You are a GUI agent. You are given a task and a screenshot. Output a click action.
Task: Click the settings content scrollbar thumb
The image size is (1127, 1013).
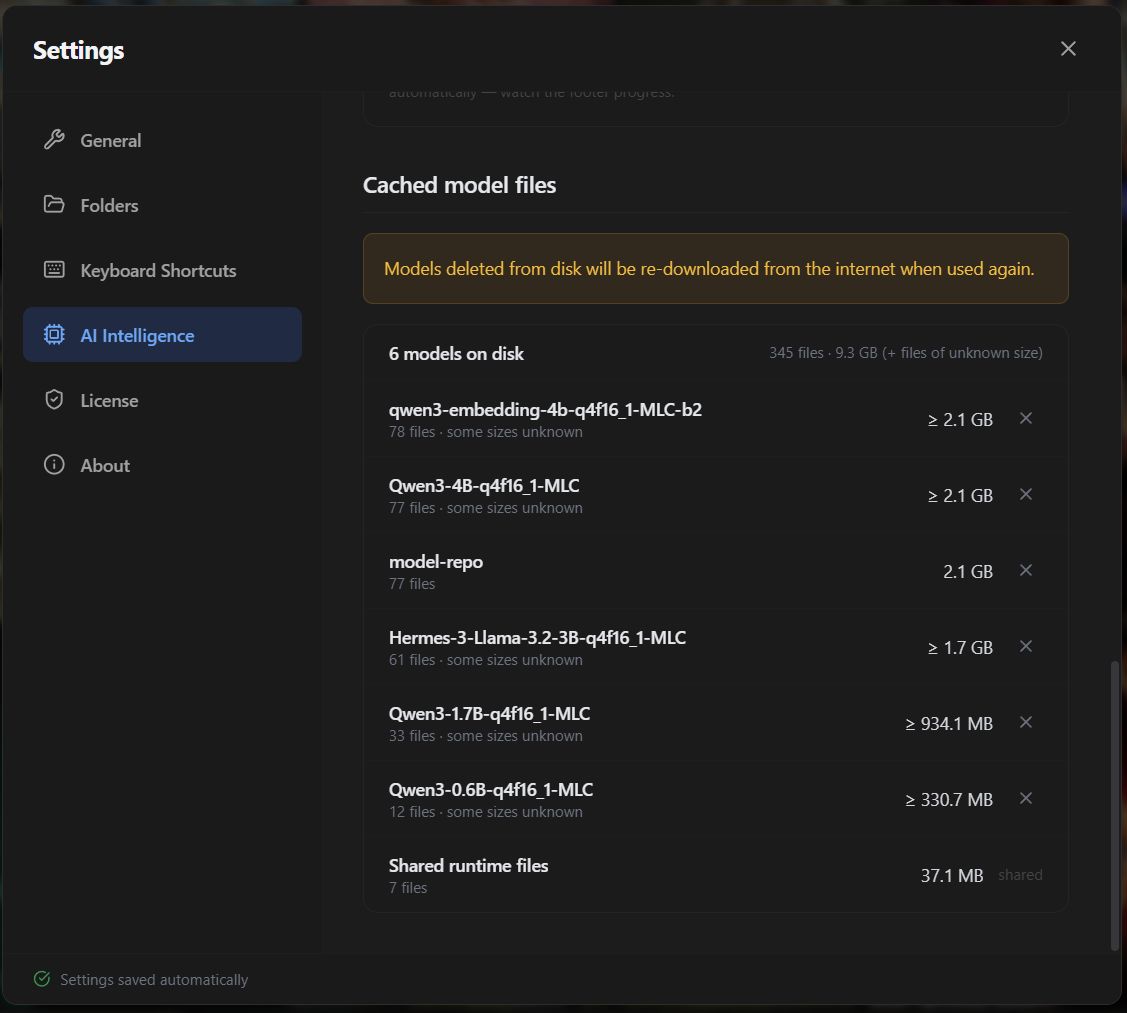(1115, 805)
